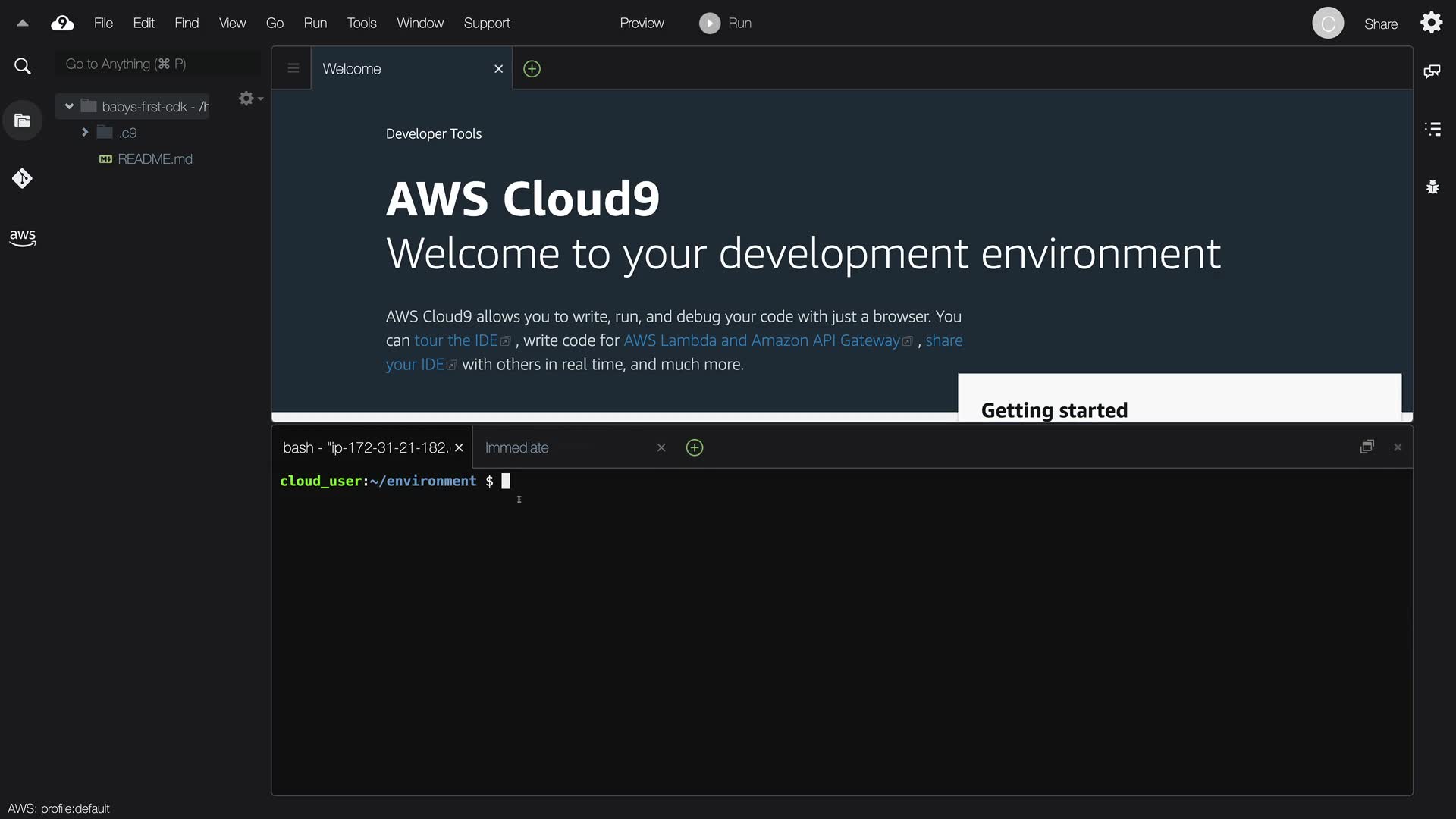Viewport: 1456px width, 819px height.
Task: Open the search panel magnifier icon
Action: coord(23,67)
